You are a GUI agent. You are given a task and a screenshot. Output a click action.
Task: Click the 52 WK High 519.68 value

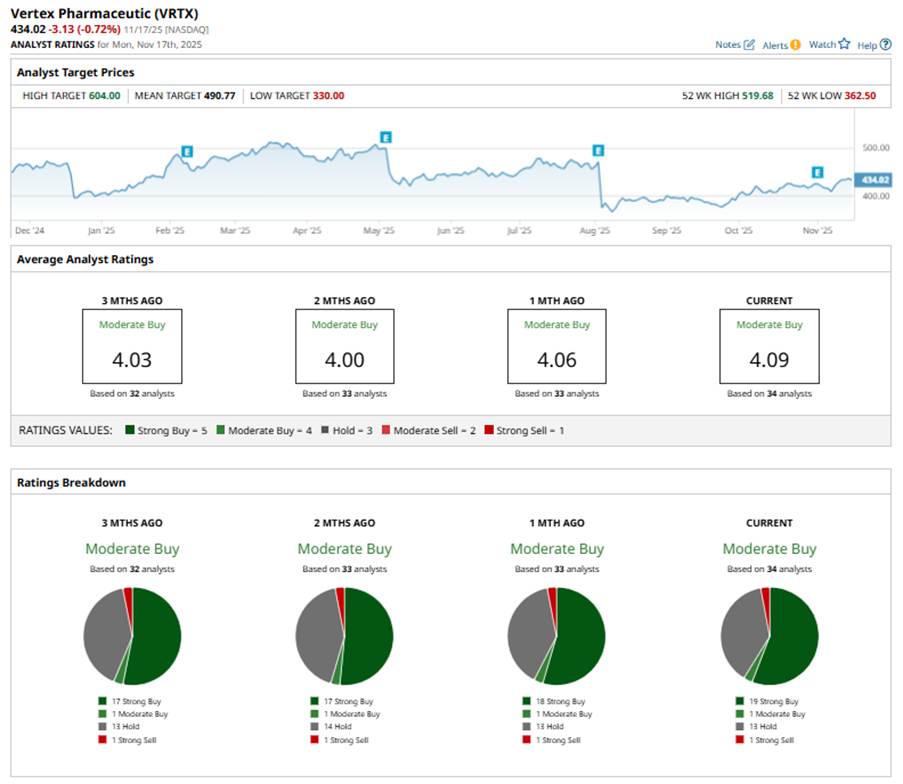[757, 96]
